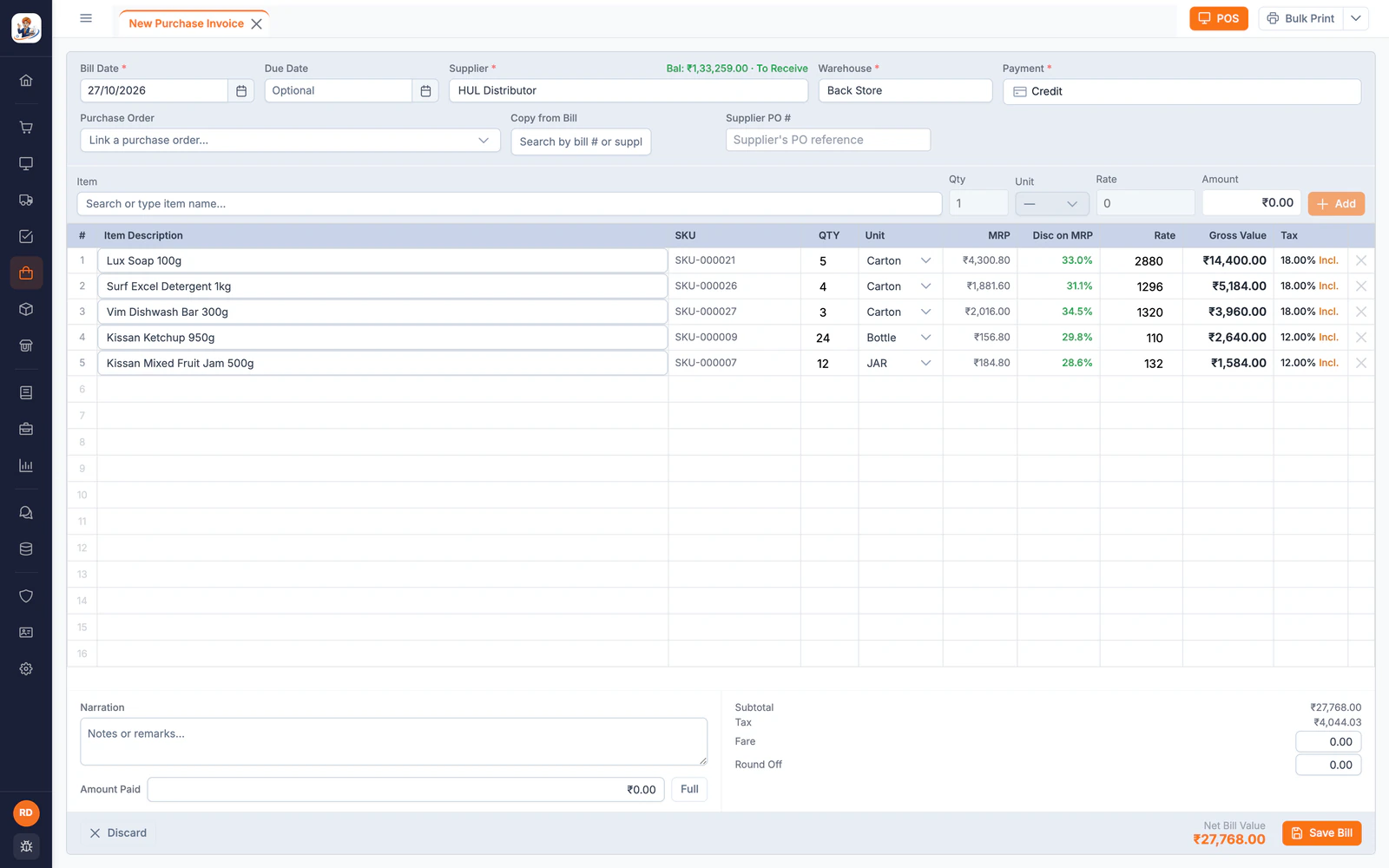Delete the Kissan Ketchup 950g row
Image resolution: width=1389 pixels, height=868 pixels.
click(x=1361, y=338)
